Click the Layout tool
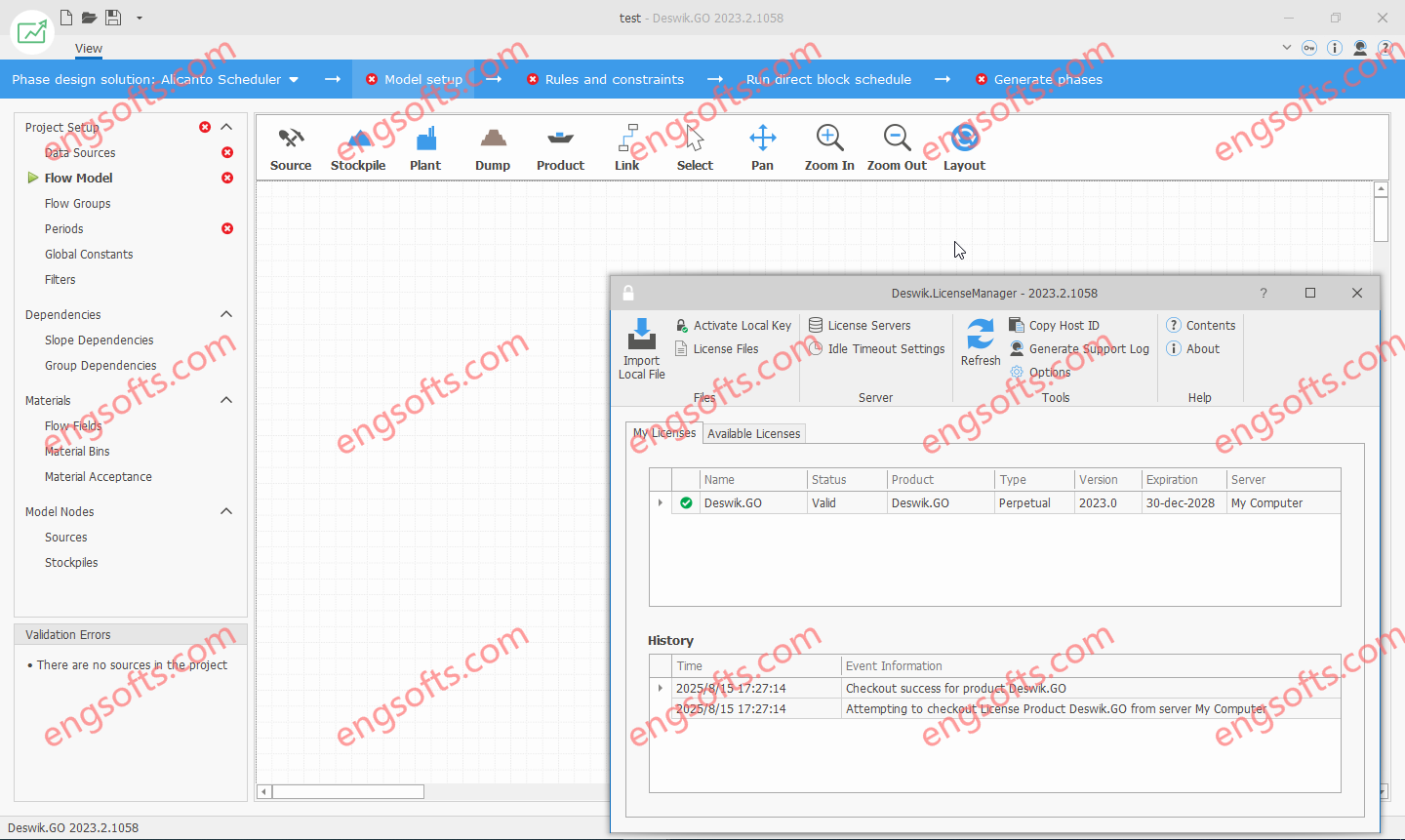The height and width of the screenshot is (840, 1405). point(964,148)
